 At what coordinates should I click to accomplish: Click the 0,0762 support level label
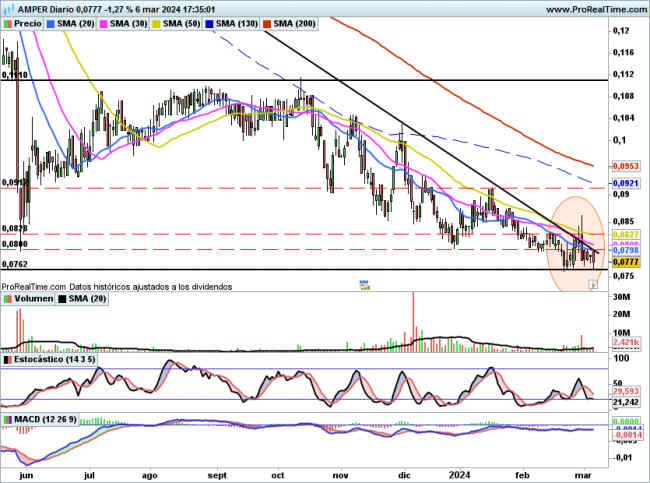[x=15, y=264]
